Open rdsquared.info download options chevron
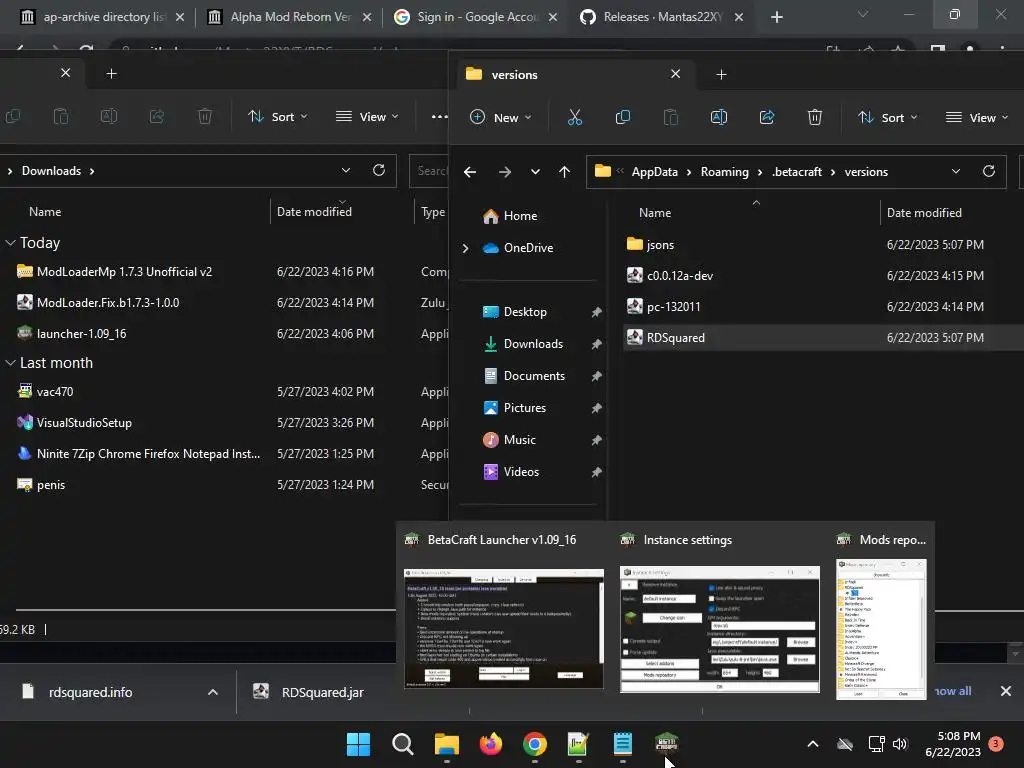1024x768 pixels. 212,692
